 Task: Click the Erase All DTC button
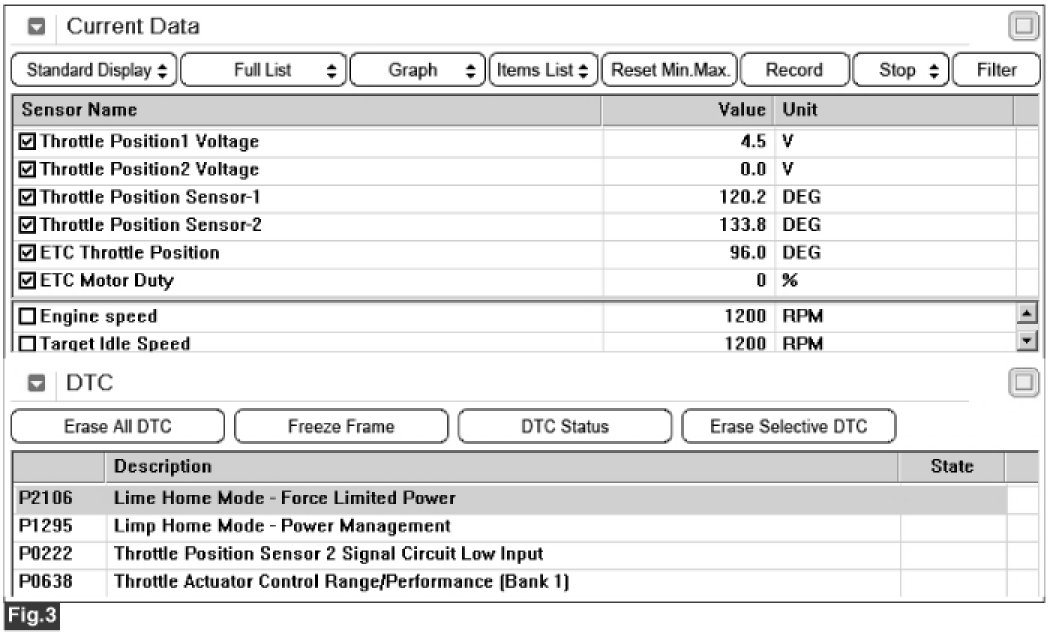tap(118, 427)
